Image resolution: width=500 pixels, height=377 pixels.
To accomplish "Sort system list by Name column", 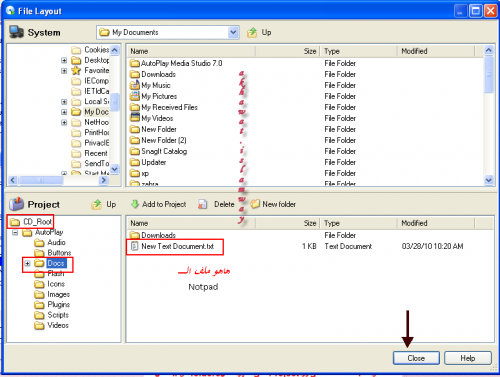I will tap(191, 51).
